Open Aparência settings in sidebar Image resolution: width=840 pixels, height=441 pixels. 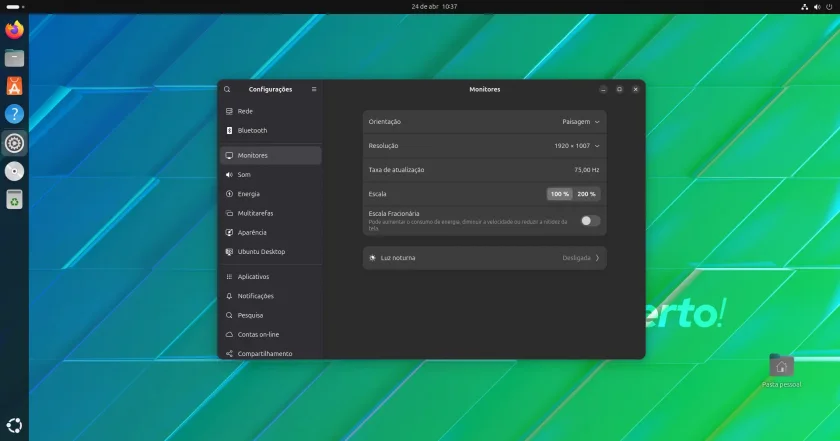pyautogui.click(x=271, y=233)
